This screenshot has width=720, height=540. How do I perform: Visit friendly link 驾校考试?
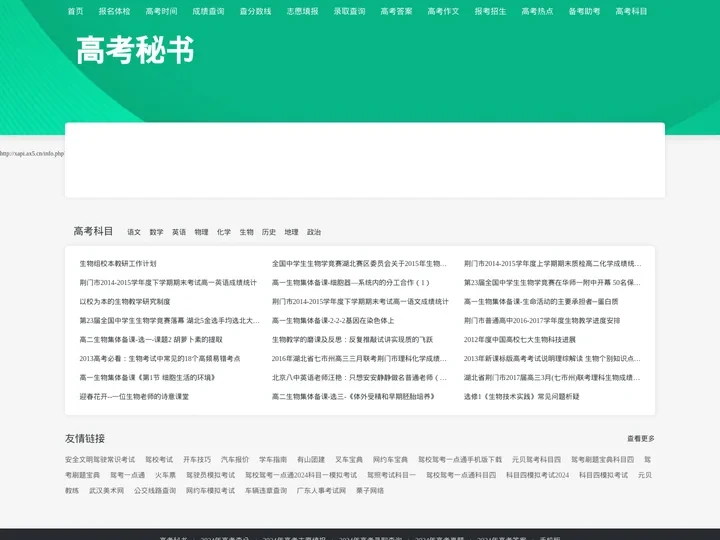[x=159, y=460]
